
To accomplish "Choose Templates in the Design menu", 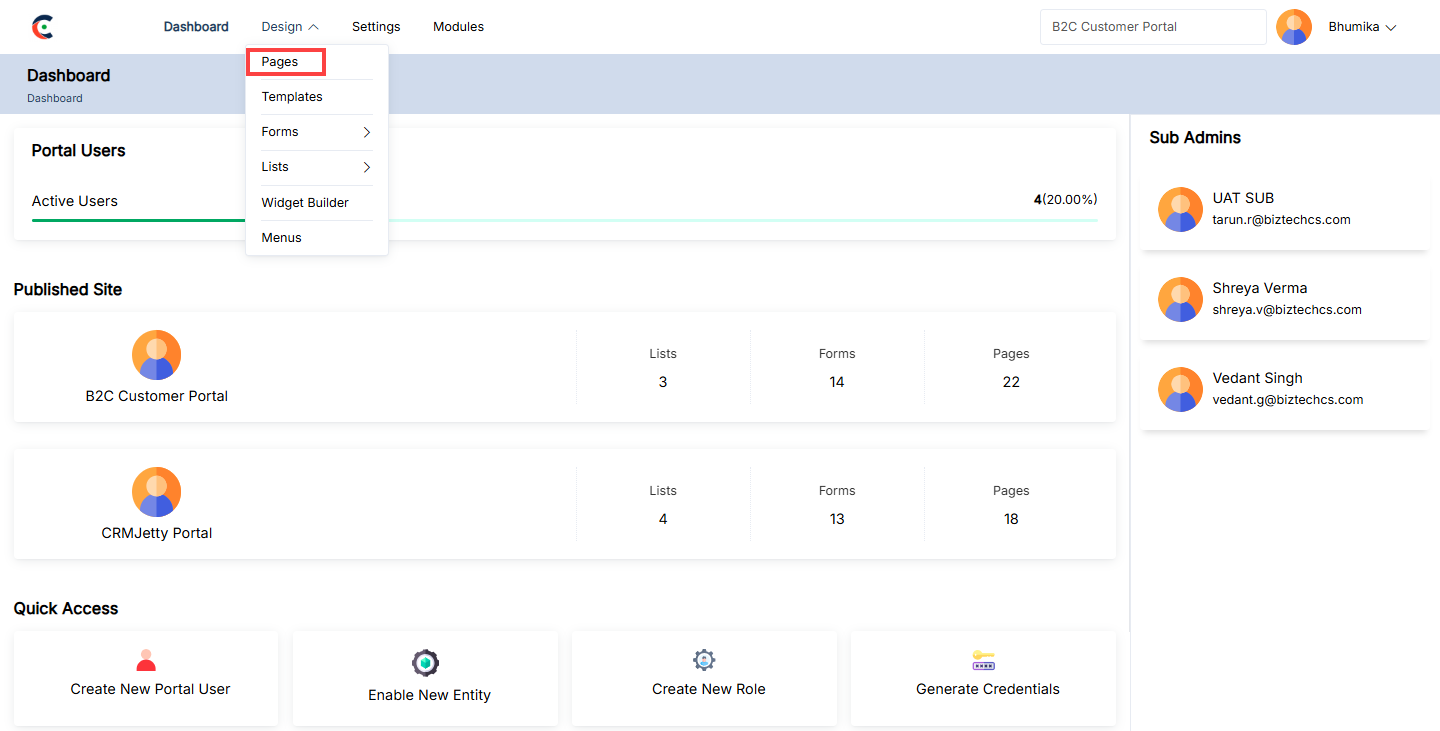I will [x=292, y=97].
